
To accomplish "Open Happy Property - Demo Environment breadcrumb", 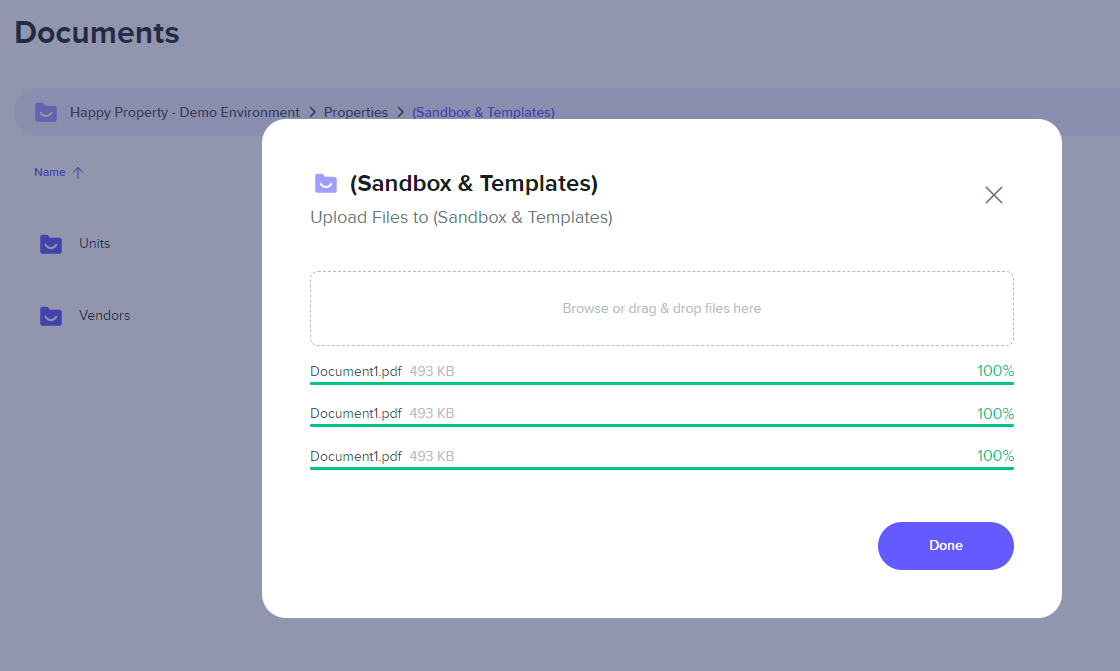I will click(x=184, y=112).
